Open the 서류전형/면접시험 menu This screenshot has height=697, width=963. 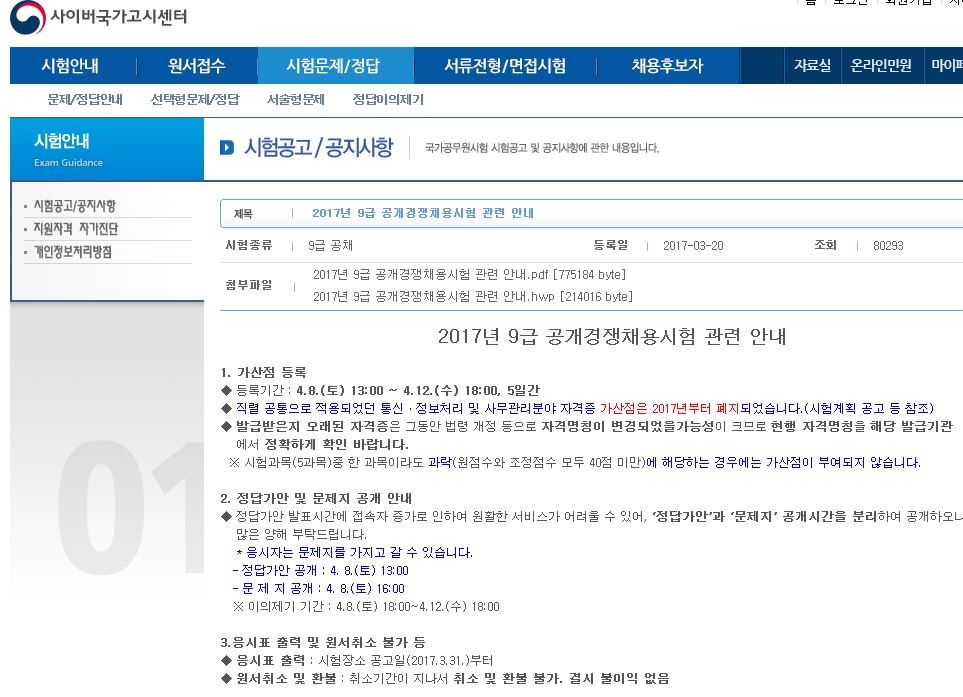click(505, 65)
